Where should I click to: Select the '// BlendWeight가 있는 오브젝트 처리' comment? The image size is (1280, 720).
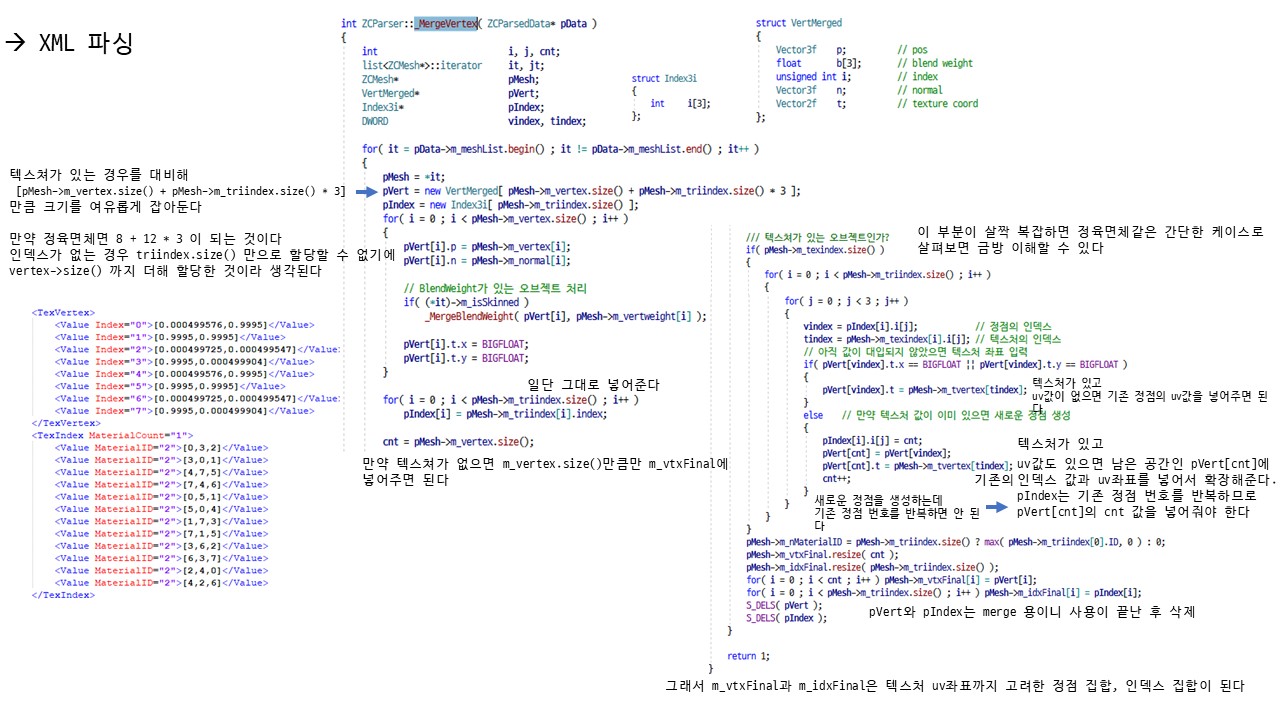pyautogui.click(x=495, y=287)
